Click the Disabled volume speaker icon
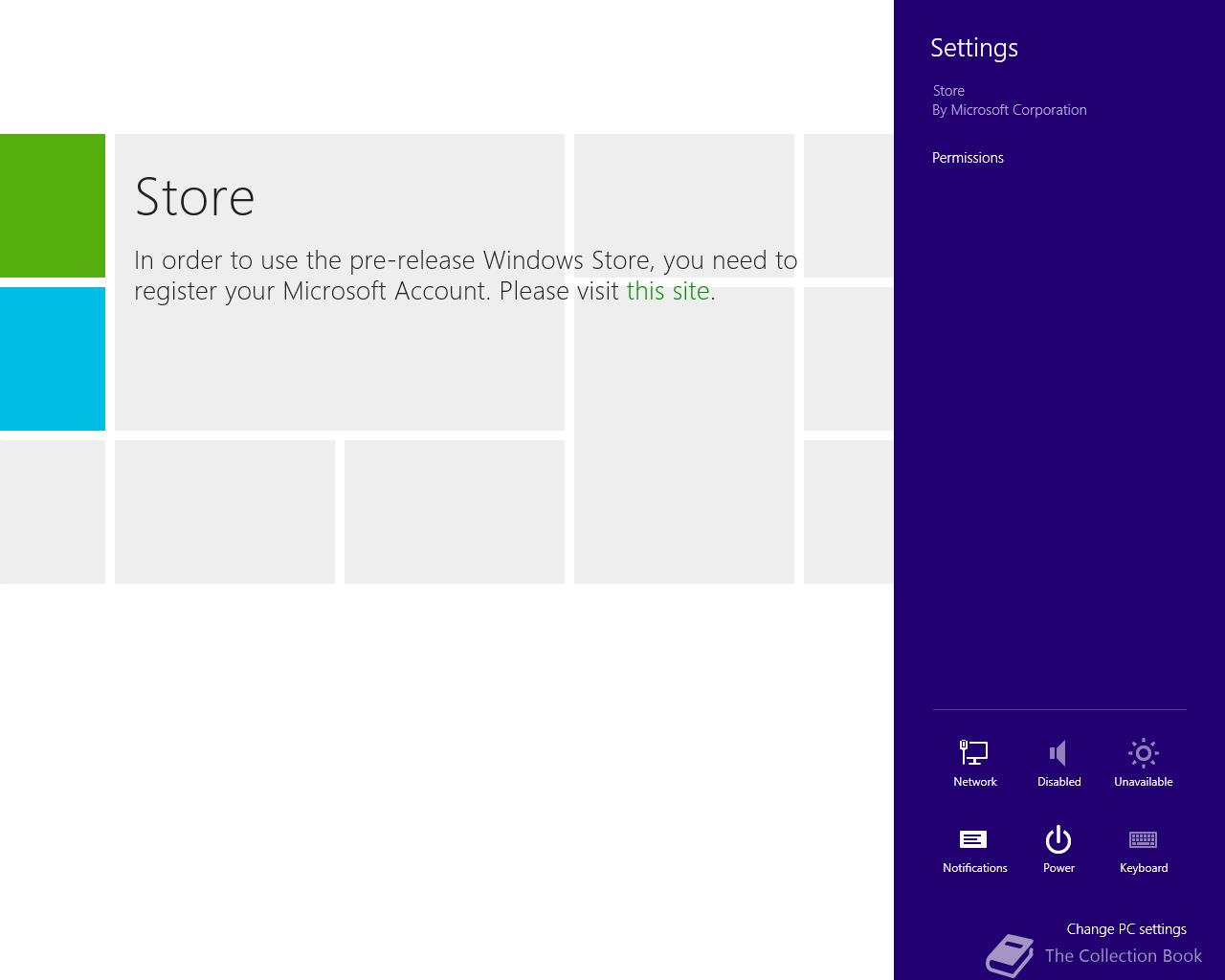Image resolution: width=1225 pixels, height=980 pixels. tap(1058, 753)
